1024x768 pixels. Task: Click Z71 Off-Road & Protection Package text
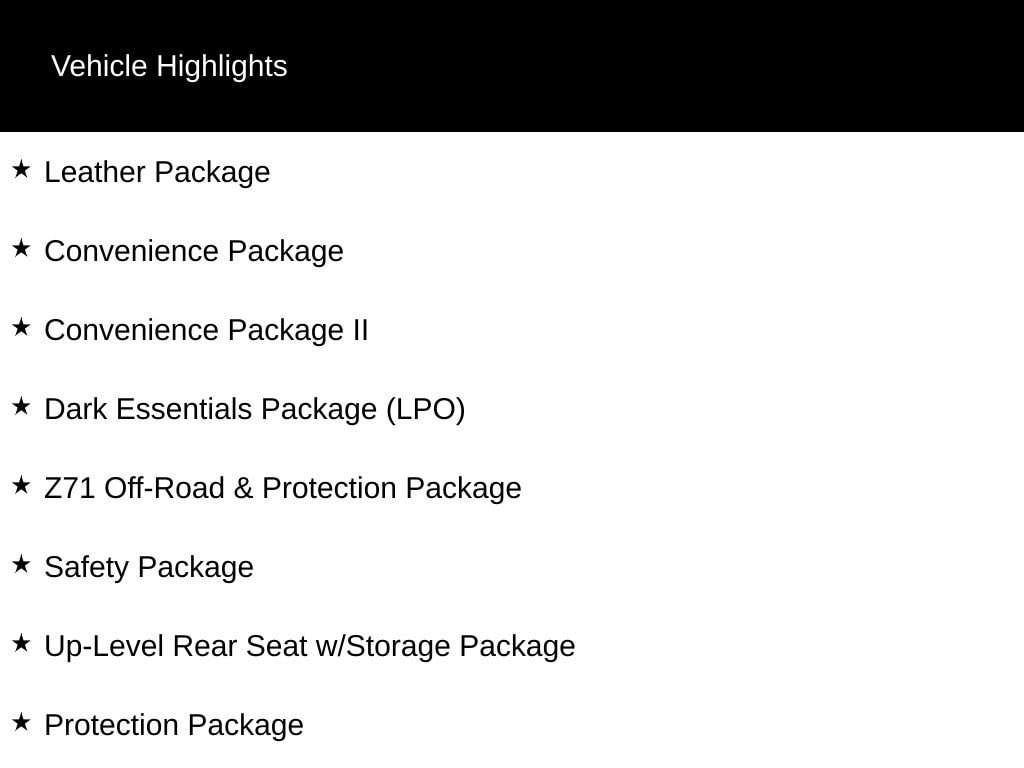[283, 488]
